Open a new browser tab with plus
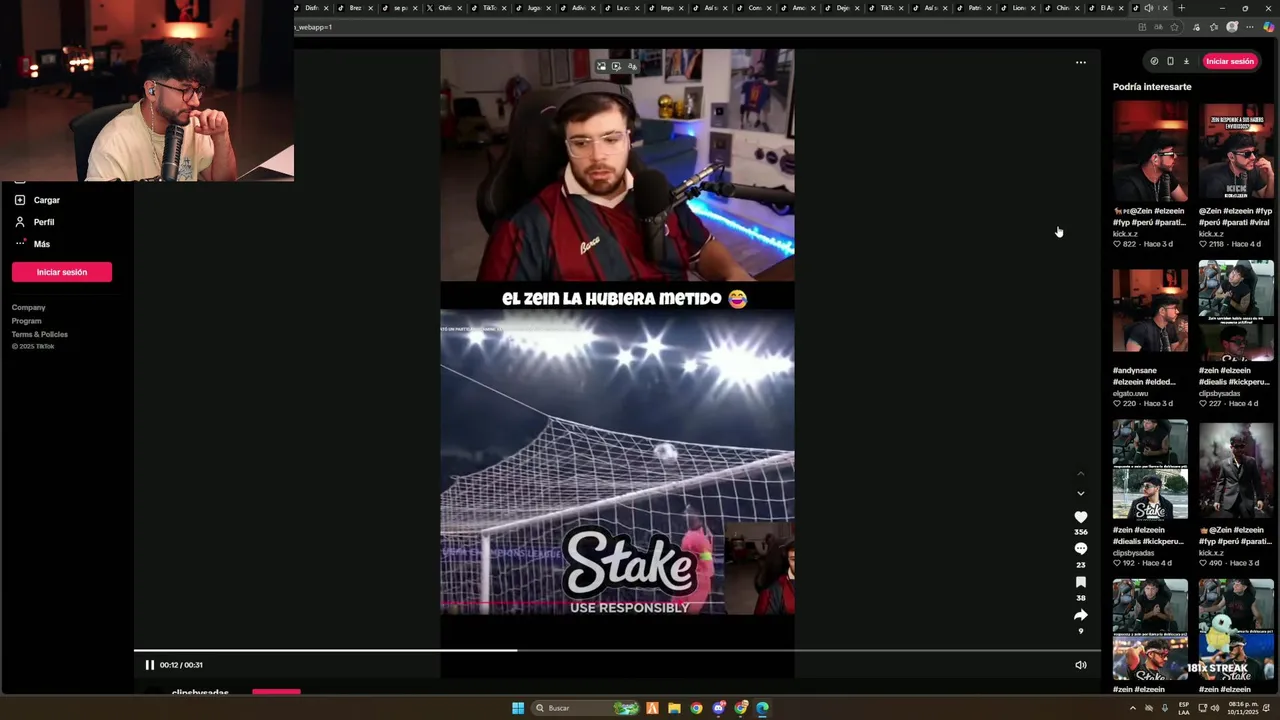The height and width of the screenshot is (720, 1280). (1181, 8)
